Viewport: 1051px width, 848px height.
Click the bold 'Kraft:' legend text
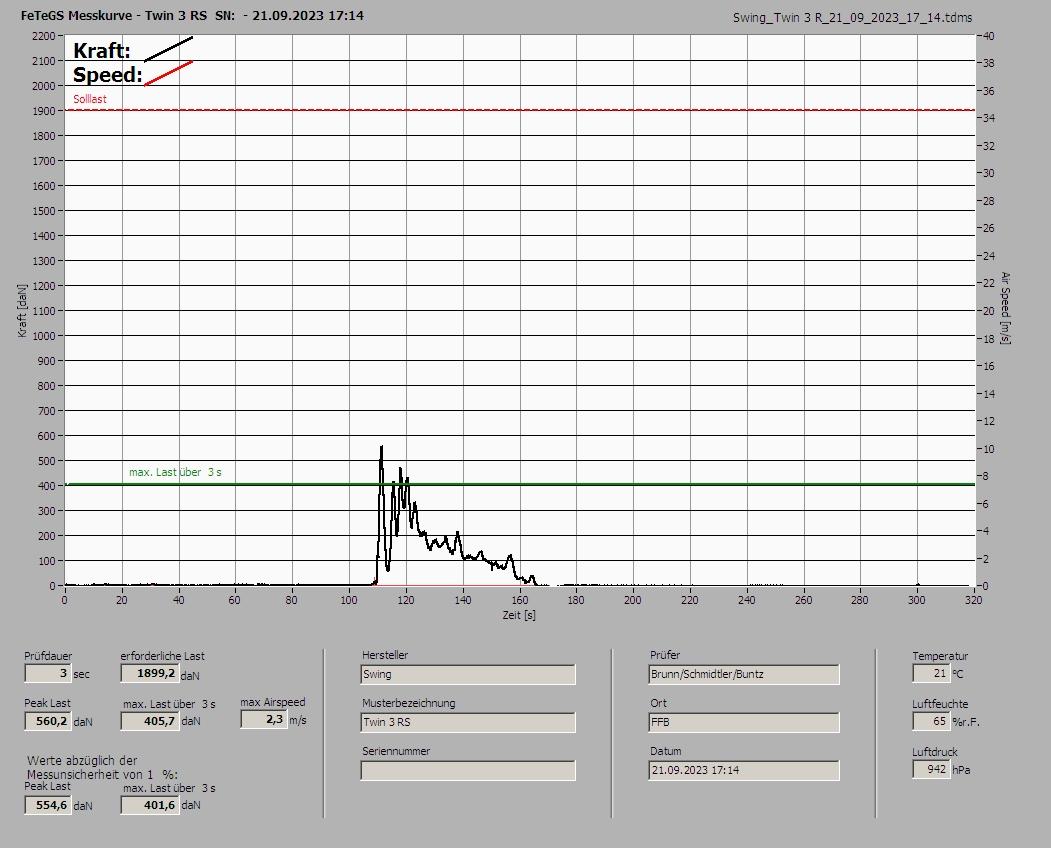101,50
